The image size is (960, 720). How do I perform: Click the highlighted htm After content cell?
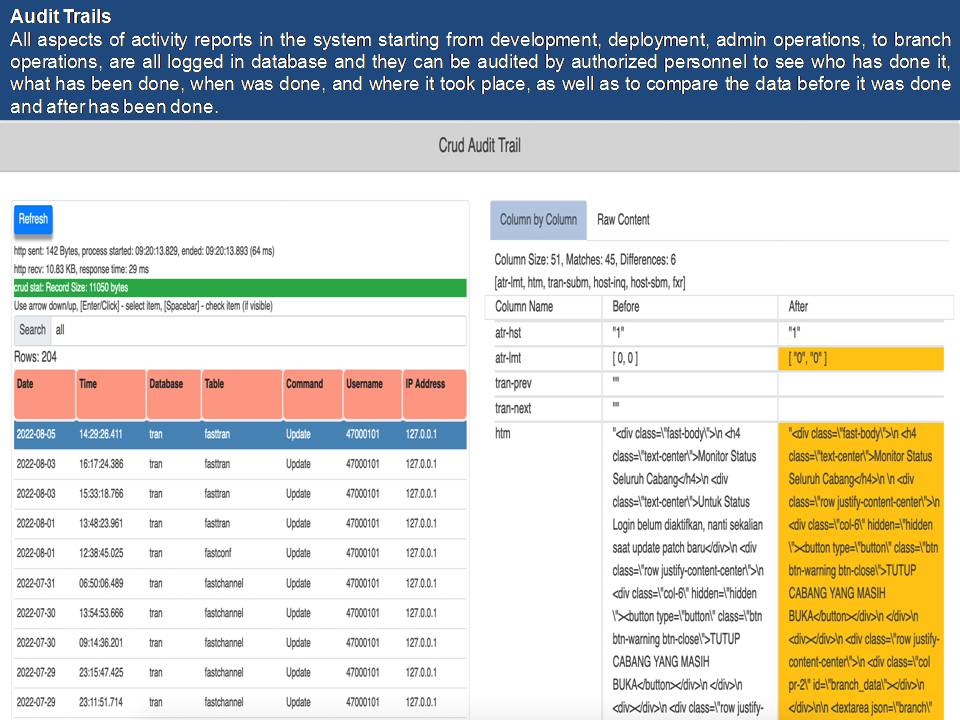pos(860,570)
